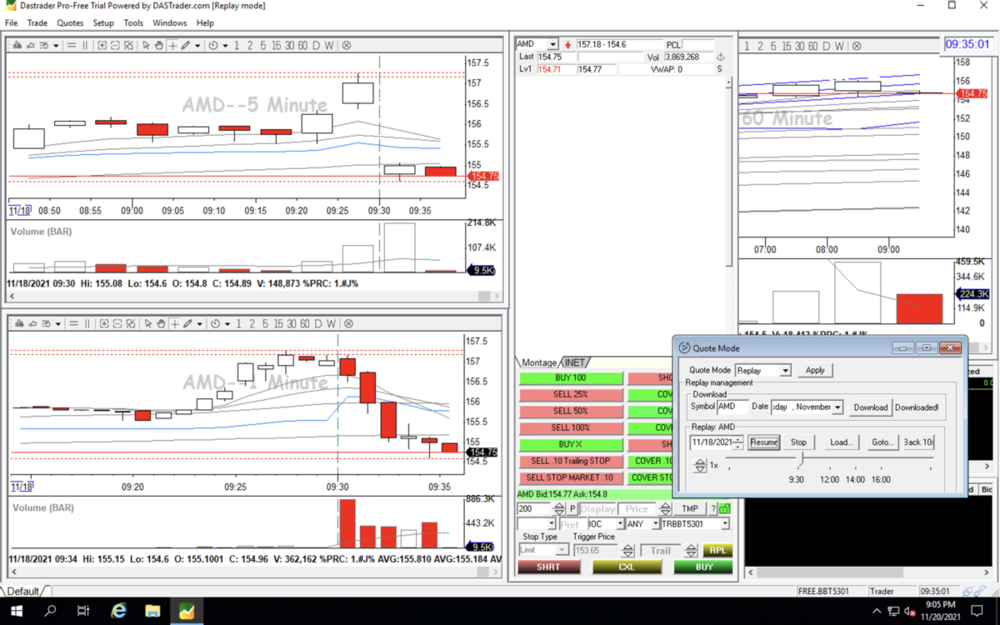The image size is (1000, 625).
Task: Toggle the ? button in the order montage
Action: [x=713, y=509]
